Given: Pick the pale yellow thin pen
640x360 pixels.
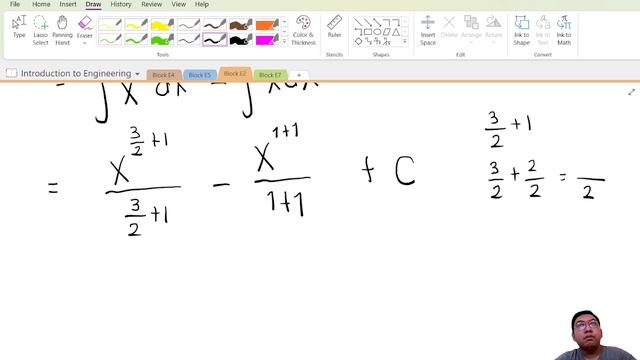Looking at the screenshot, I should pos(110,24).
